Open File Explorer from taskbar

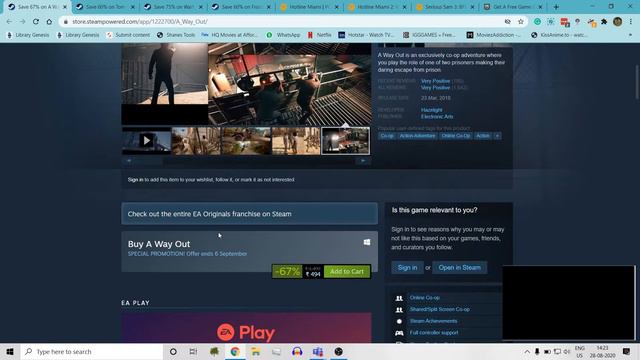pos(256,351)
